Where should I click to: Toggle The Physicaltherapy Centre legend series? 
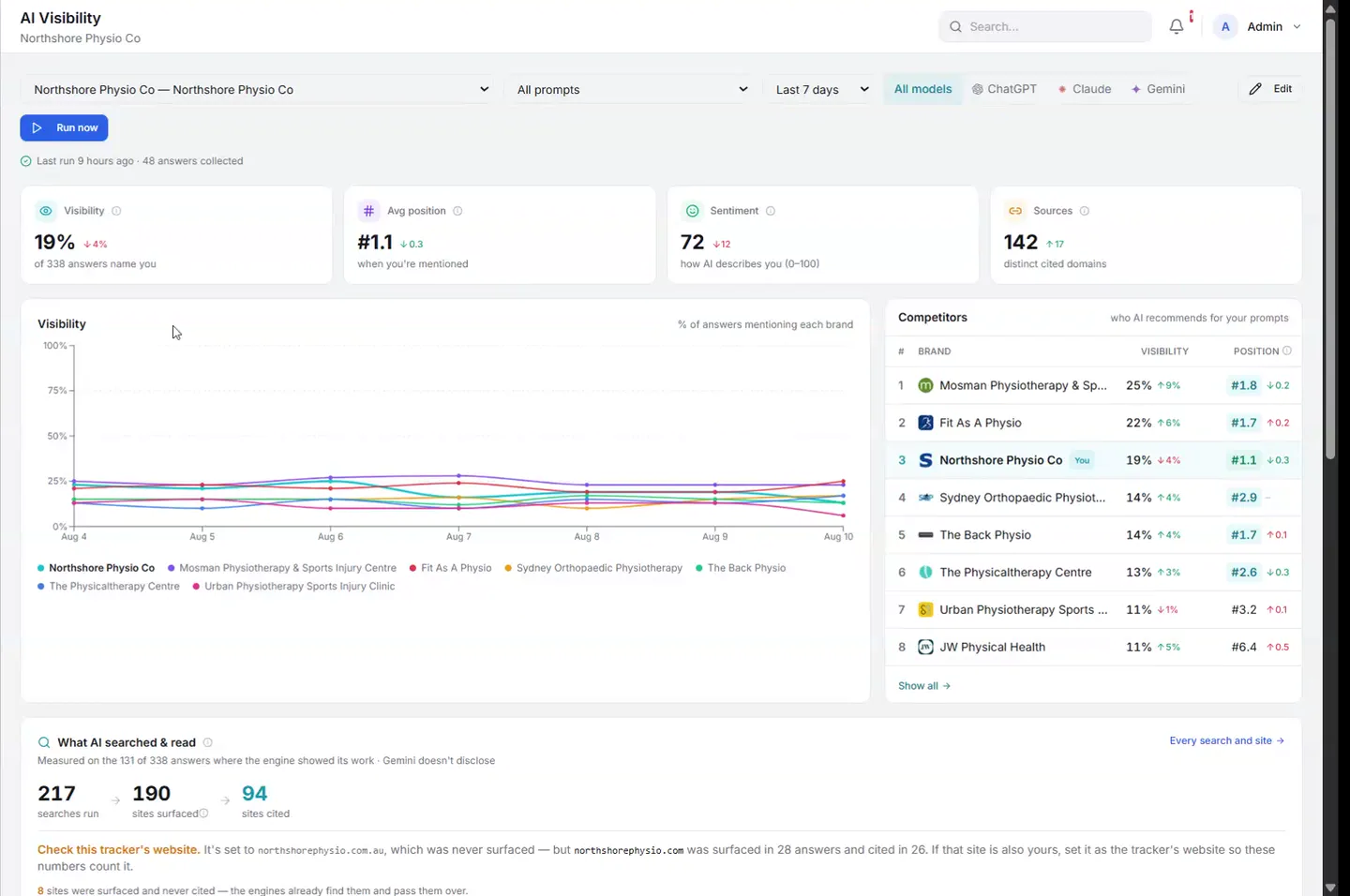pos(109,587)
